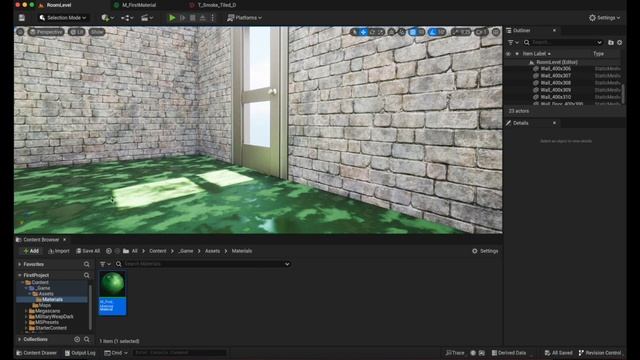Screen dimensions: 640x360
Task: Open the Perspective view type menu
Action: (46, 32)
